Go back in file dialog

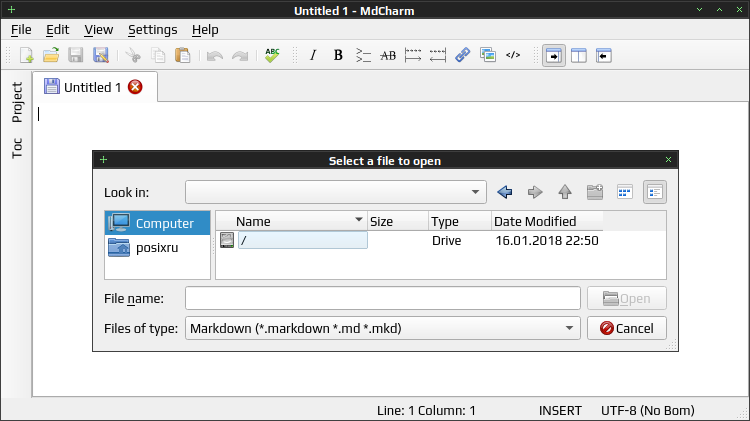(x=505, y=192)
